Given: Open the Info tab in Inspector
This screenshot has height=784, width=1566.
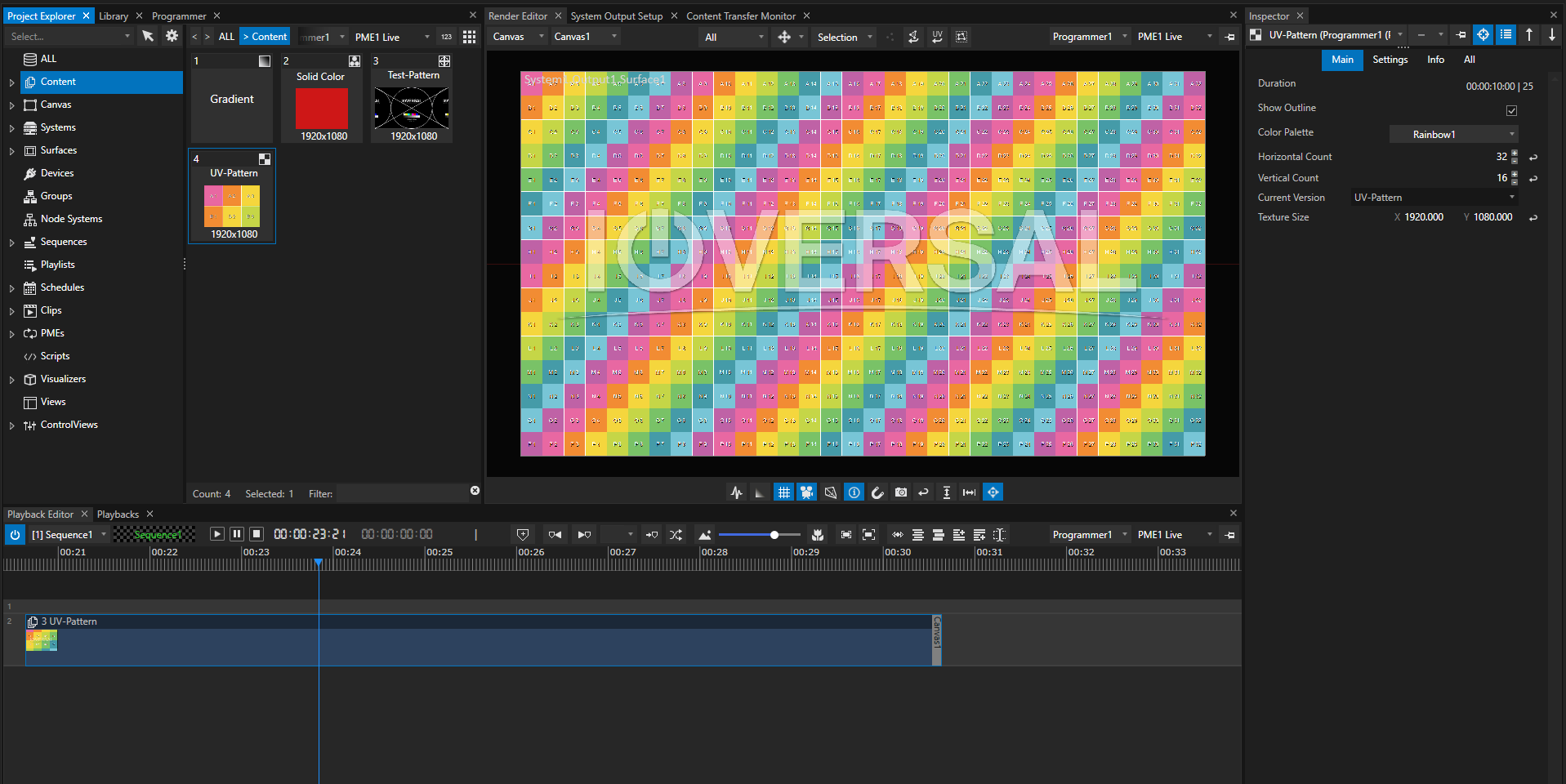Looking at the screenshot, I should coord(1435,60).
